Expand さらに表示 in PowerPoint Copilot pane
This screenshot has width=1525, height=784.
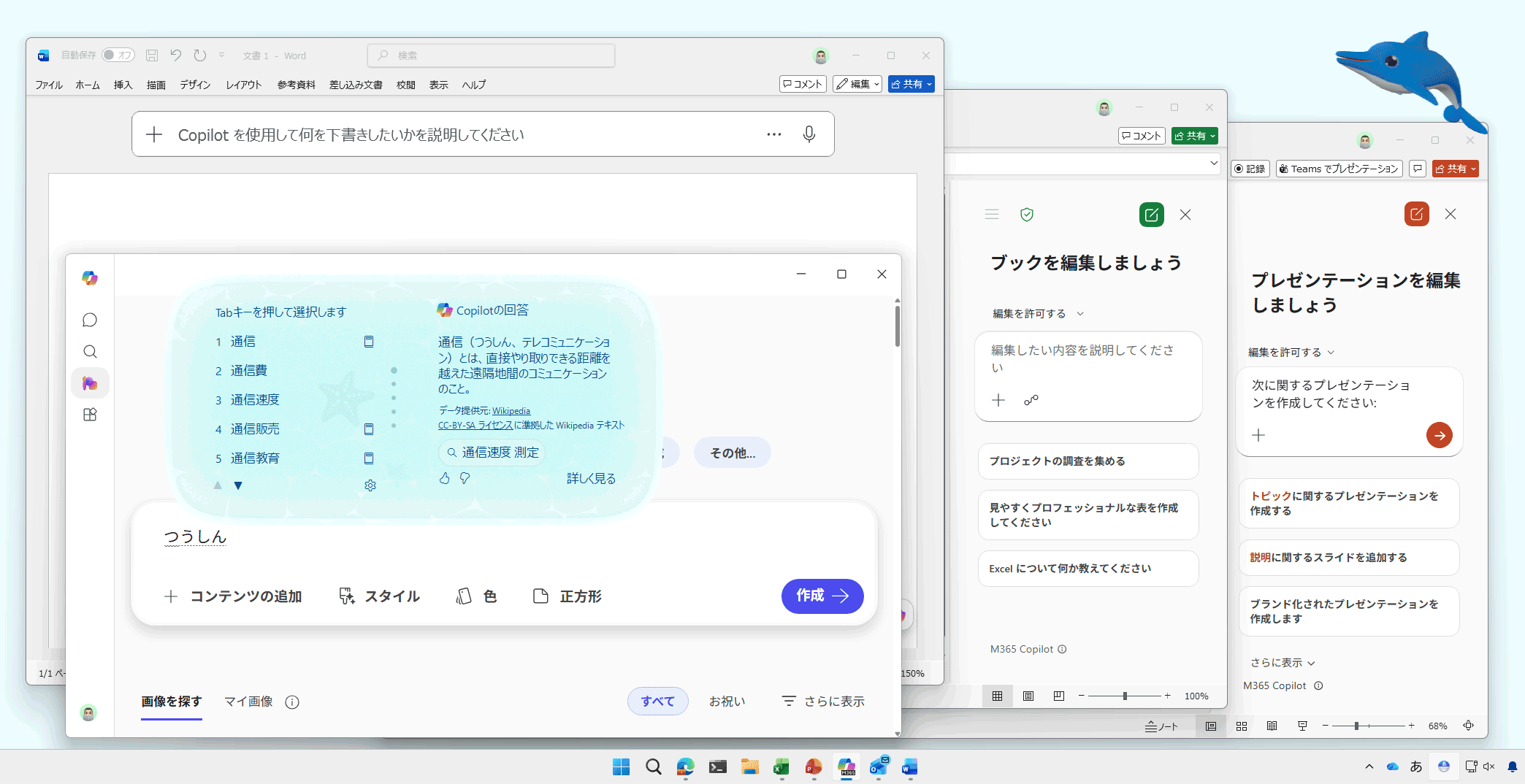pos(1283,663)
